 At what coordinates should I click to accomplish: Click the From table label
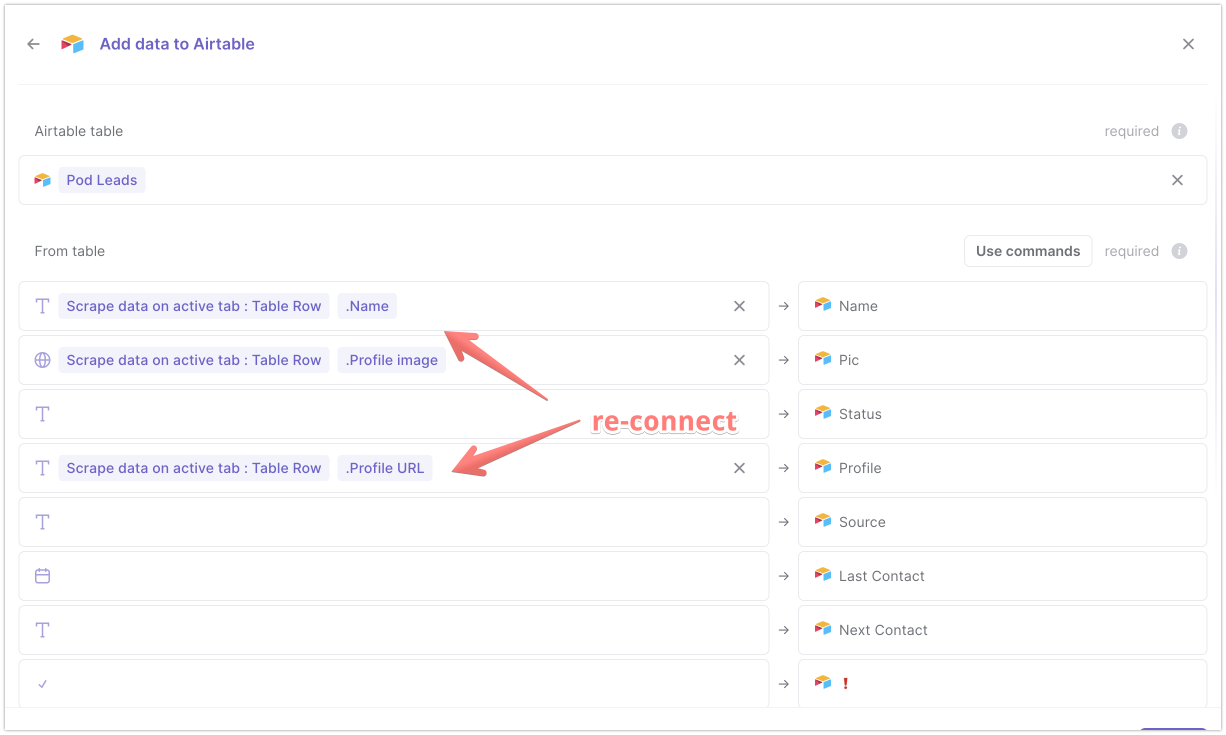[x=70, y=251]
